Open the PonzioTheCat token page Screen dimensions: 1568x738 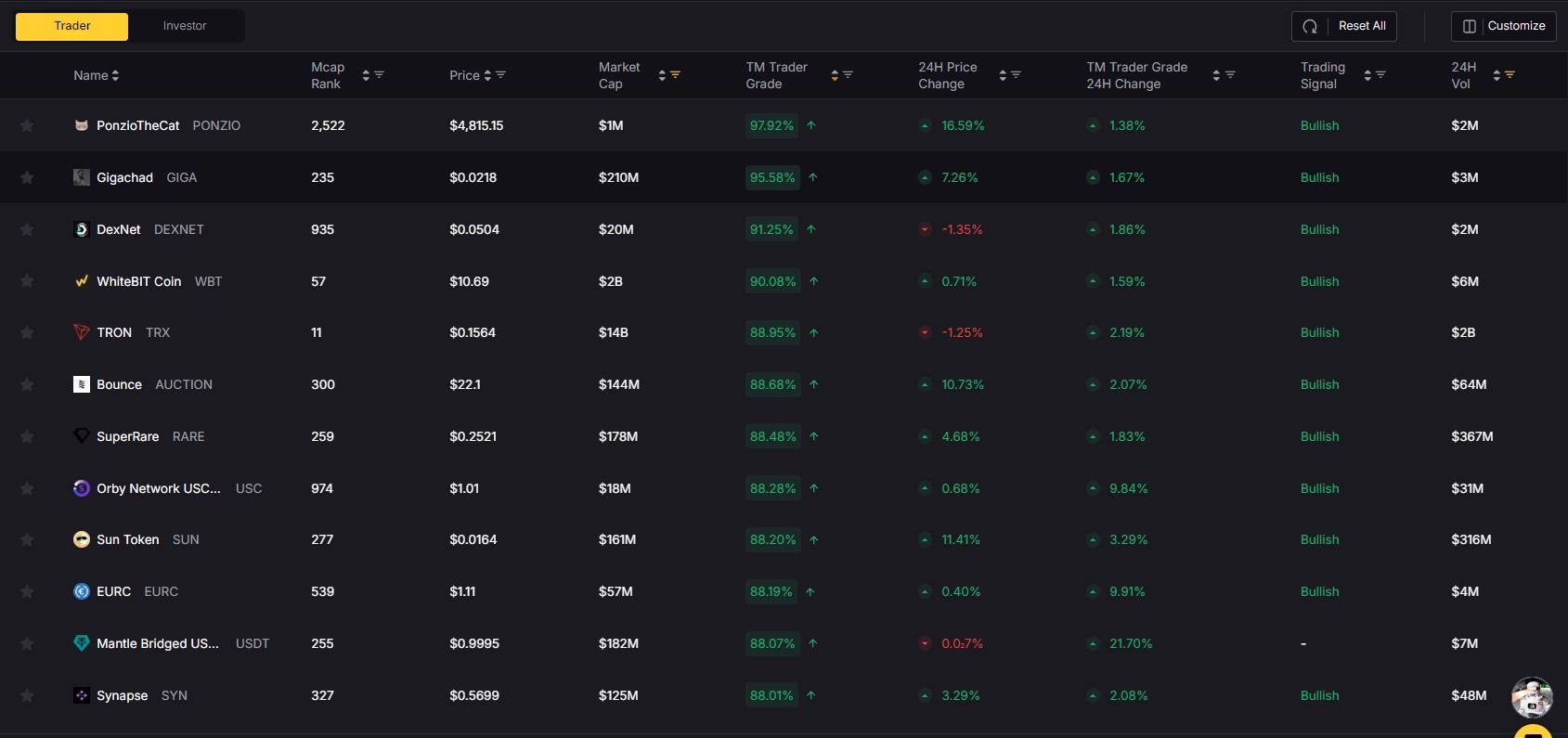pyautogui.click(x=138, y=125)
